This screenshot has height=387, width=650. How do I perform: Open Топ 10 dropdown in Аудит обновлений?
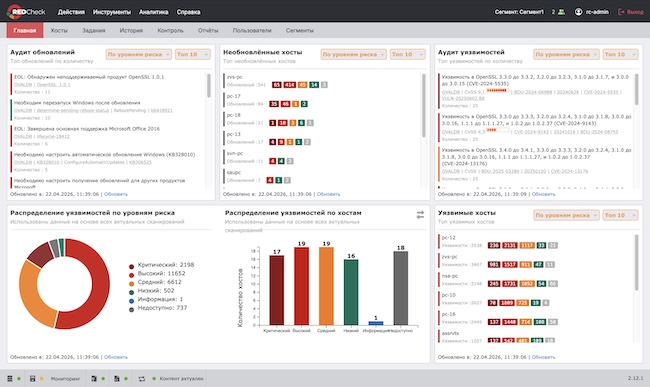pos(193,54)
